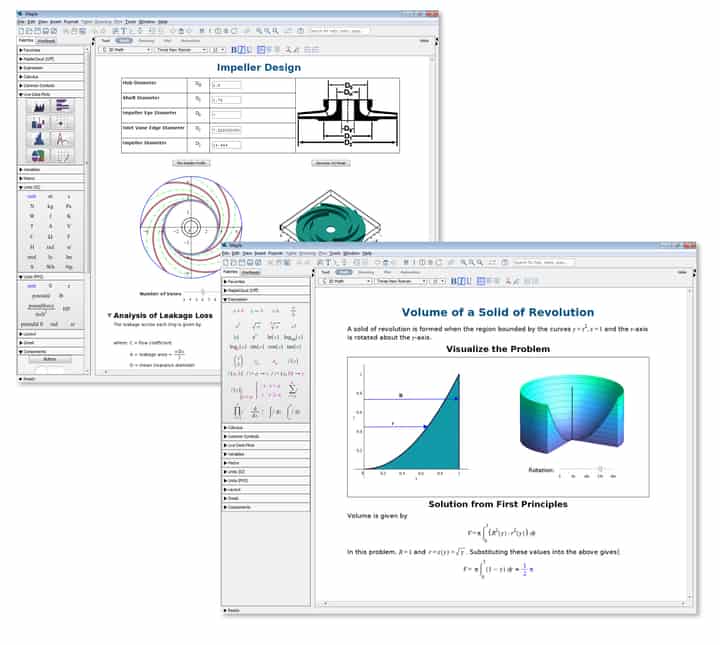Adjust the Rotation slider under 3D solid
This screenshot has height=645, width=720.
click(600, 469)
